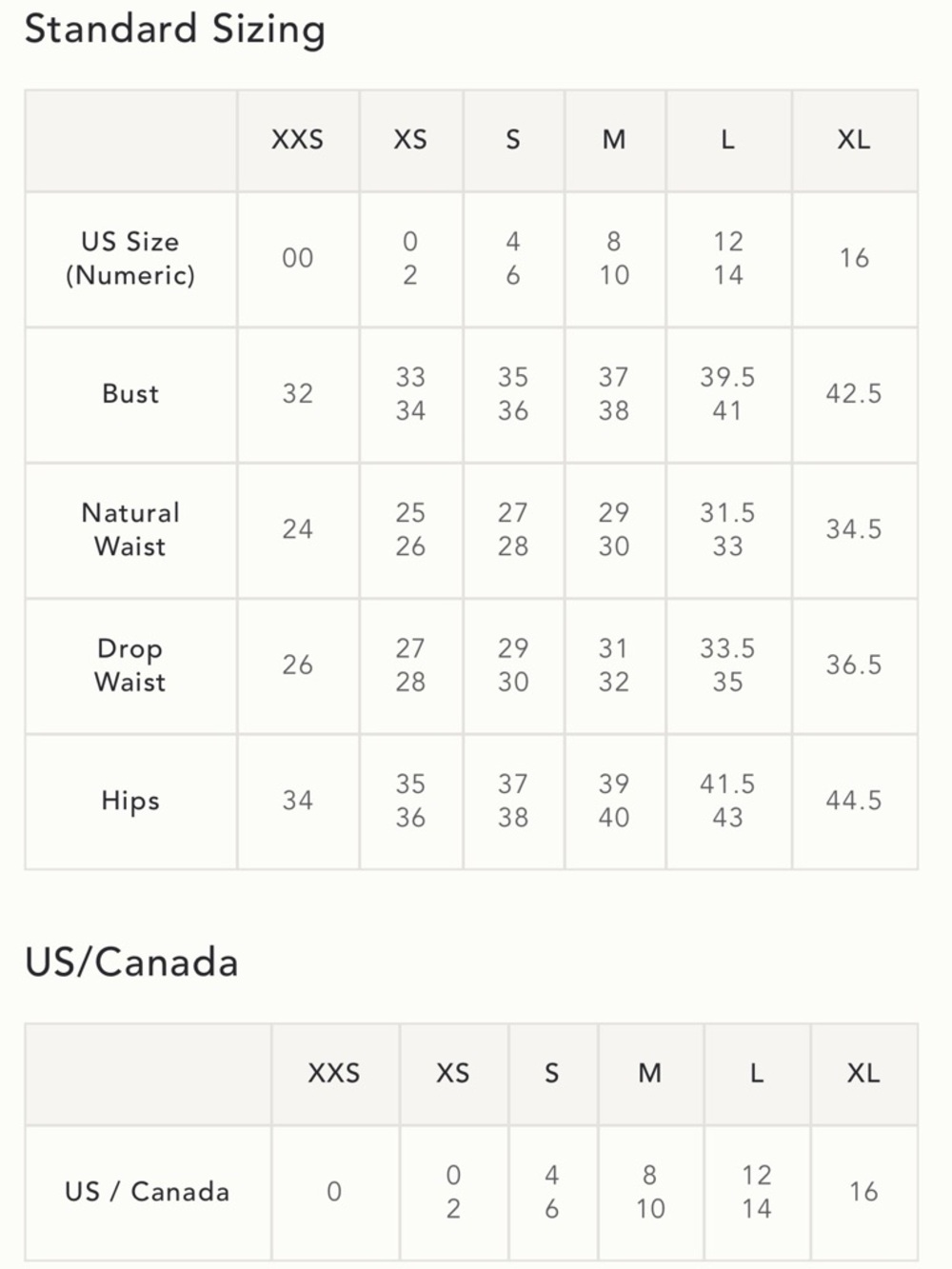Click the US/Canada section heading
The width and height of the screenshot is (952, 1269).
click(131, 962)
